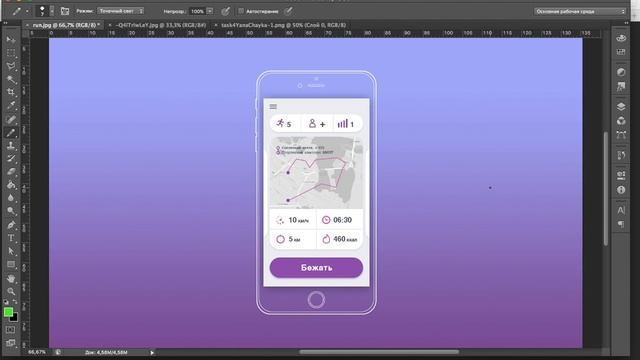
Task: Select the Eraser tool
Action: tap(11, 172)
